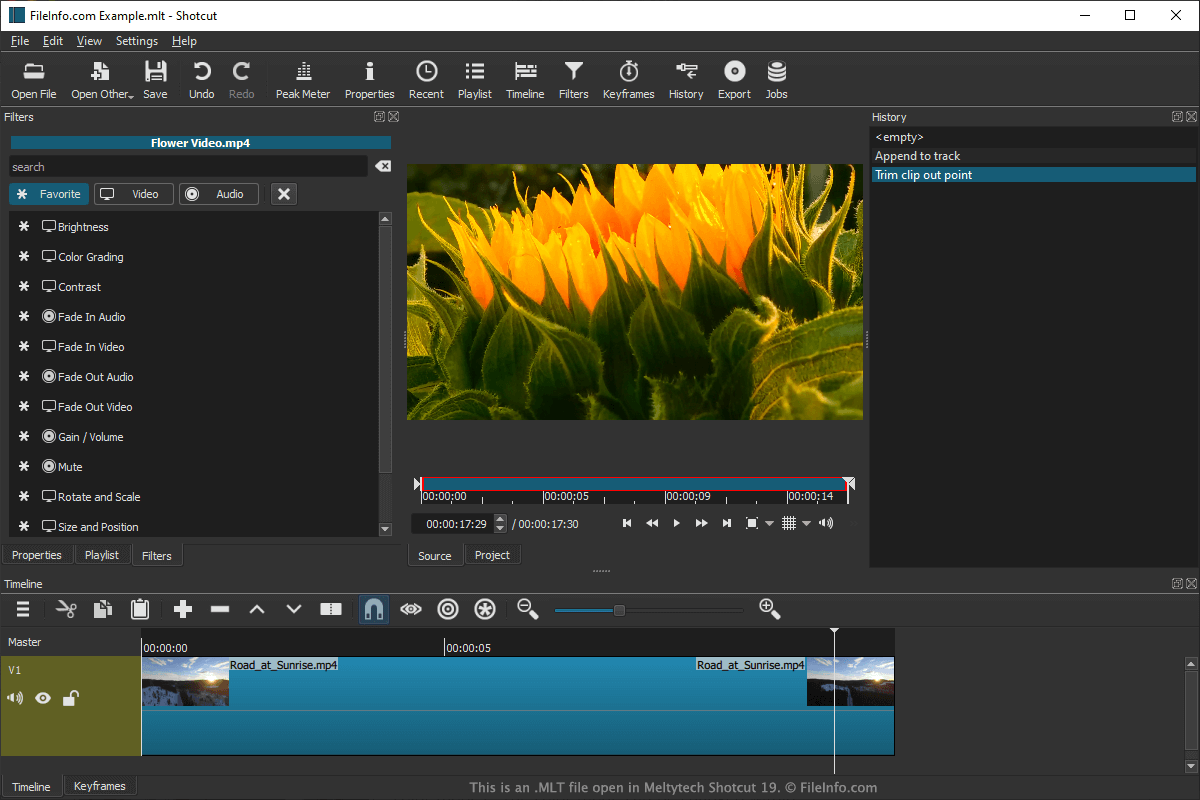Image resolution: width=1200 pixels, height=800 pixels.
Task: Click the Lift up-arrow timeline icon
Action: [256, 609]
